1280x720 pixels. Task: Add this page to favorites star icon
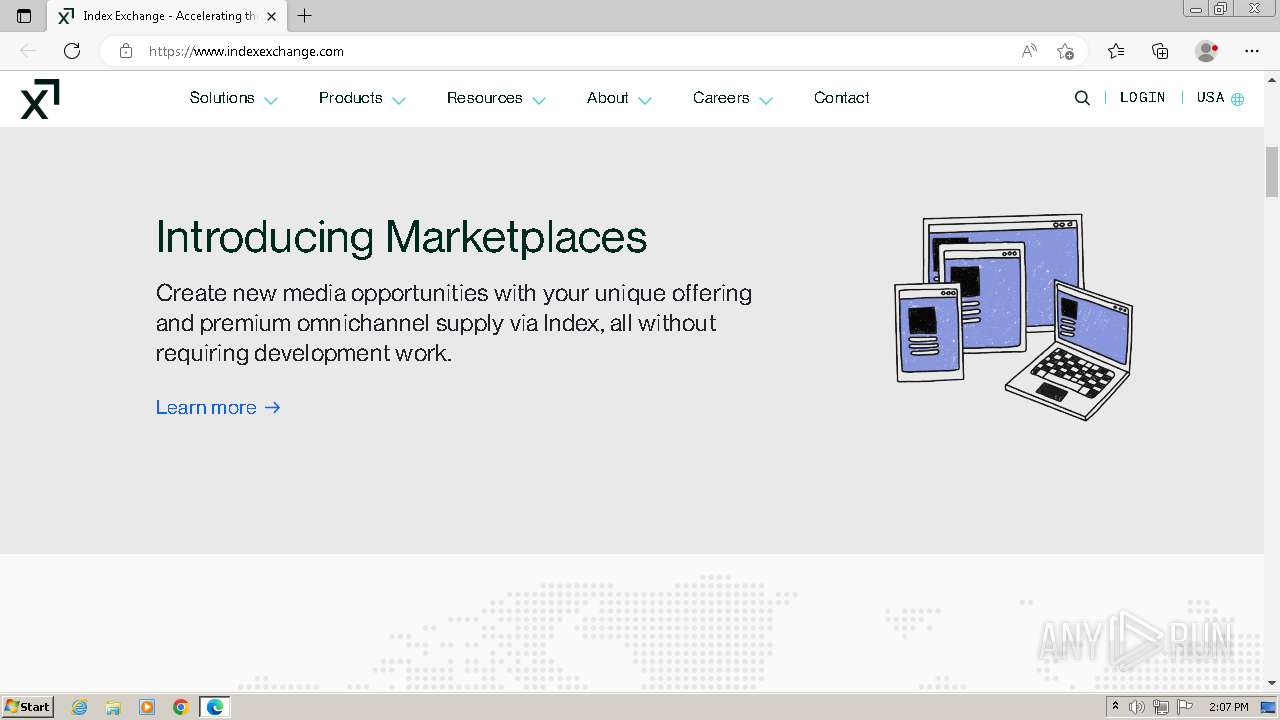[1065, 51]
